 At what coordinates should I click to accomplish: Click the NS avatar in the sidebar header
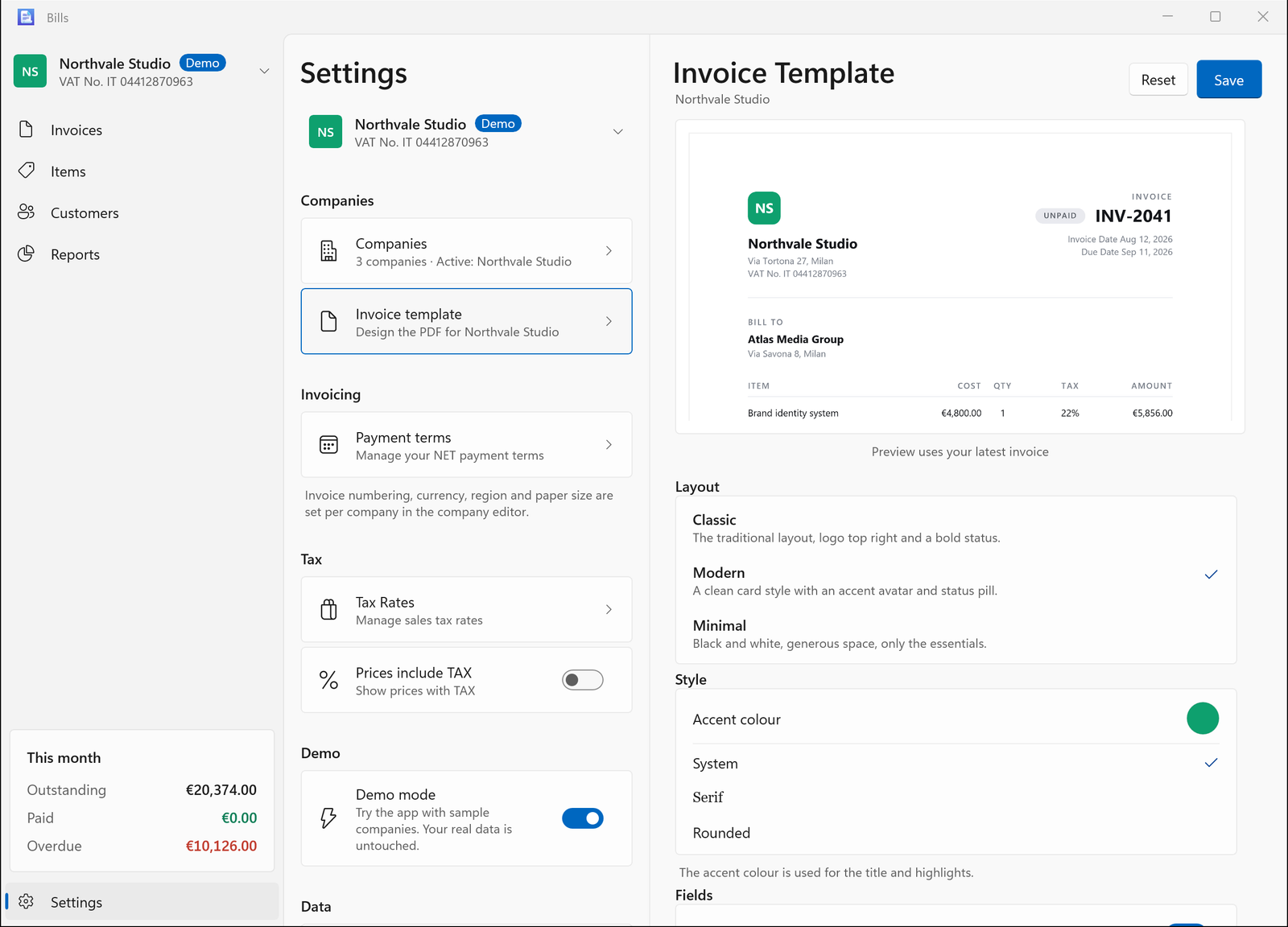click(x=30, y=71)
